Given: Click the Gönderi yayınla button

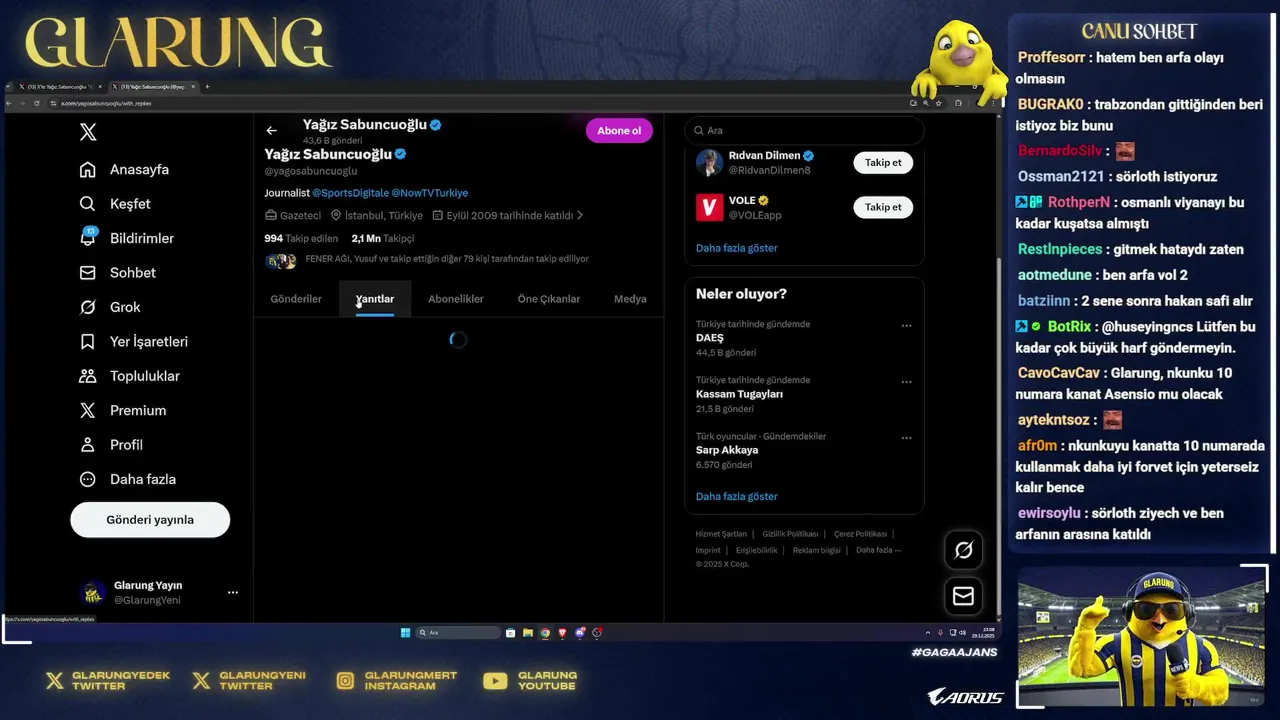Looking at the screenshot, I should (x=150, y=520).
